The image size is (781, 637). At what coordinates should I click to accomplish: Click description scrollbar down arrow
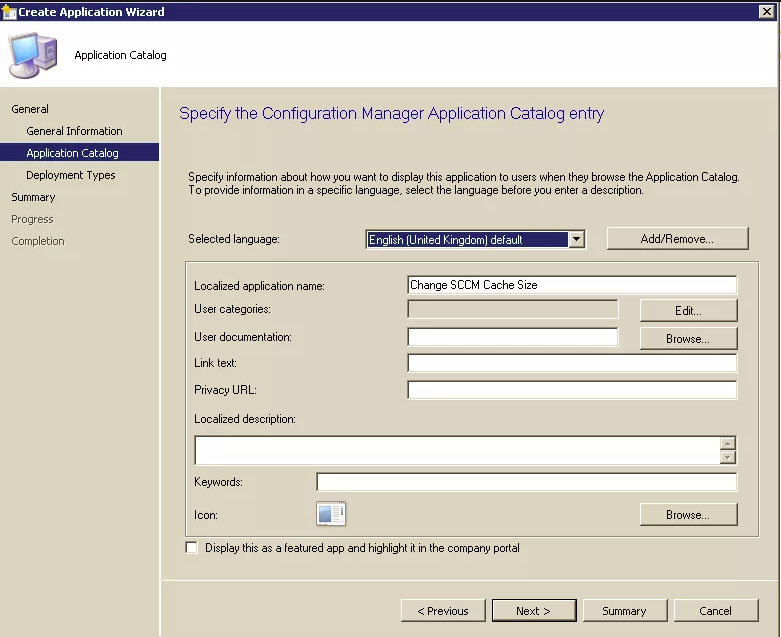point(728,457)
